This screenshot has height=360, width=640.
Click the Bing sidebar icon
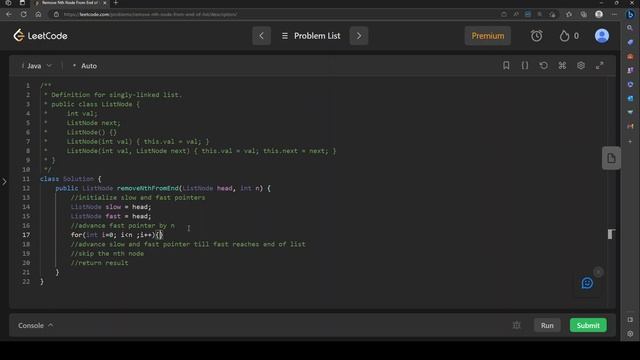630,14
